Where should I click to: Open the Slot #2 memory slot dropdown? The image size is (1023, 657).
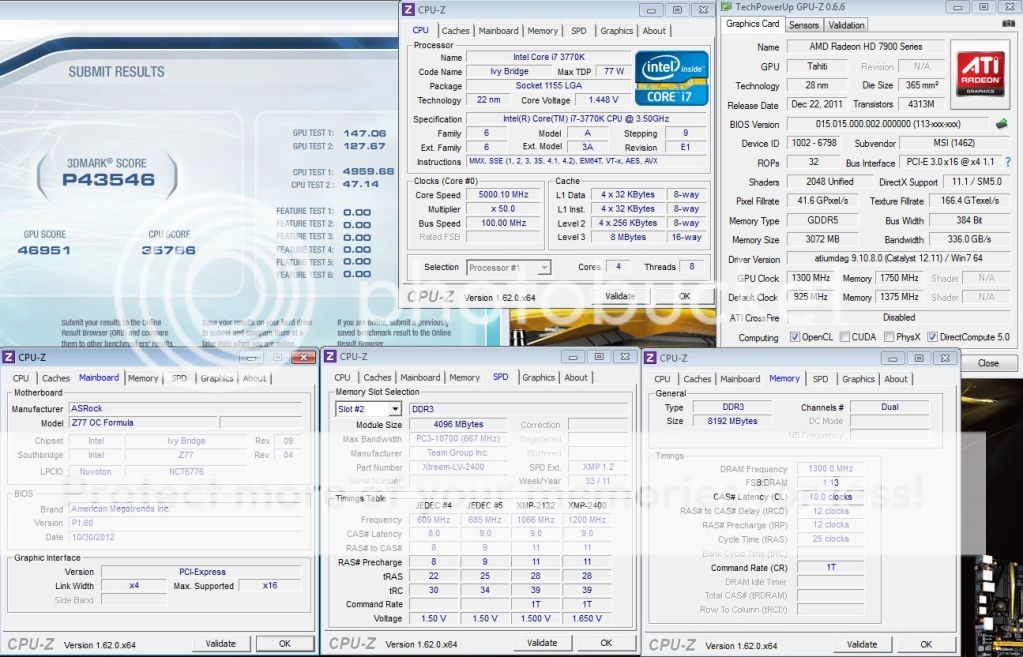(394, 409)
